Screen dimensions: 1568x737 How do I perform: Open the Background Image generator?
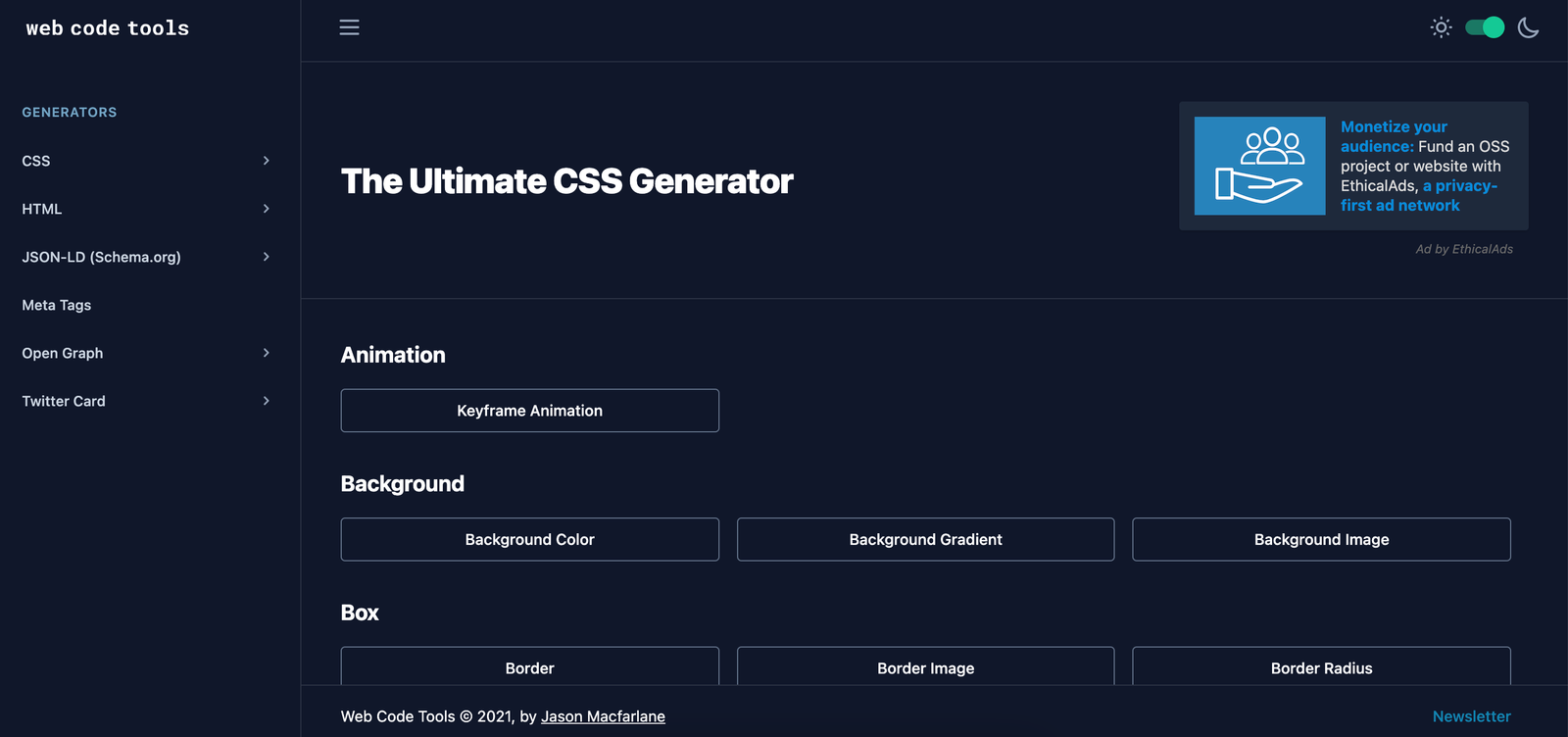[1321, 539]
